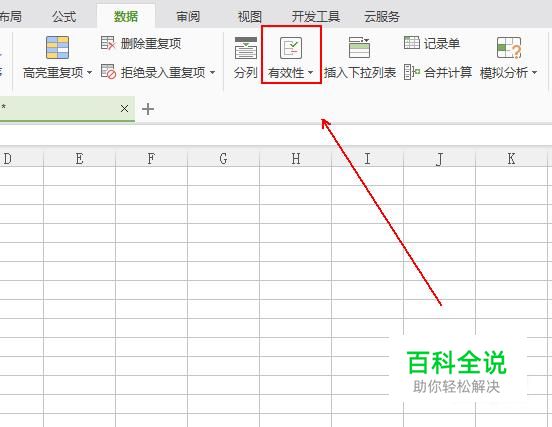Screen dimensions: 552x427
Task: Click the 分列 text-to-columns icon
Action: pos(246,48)
